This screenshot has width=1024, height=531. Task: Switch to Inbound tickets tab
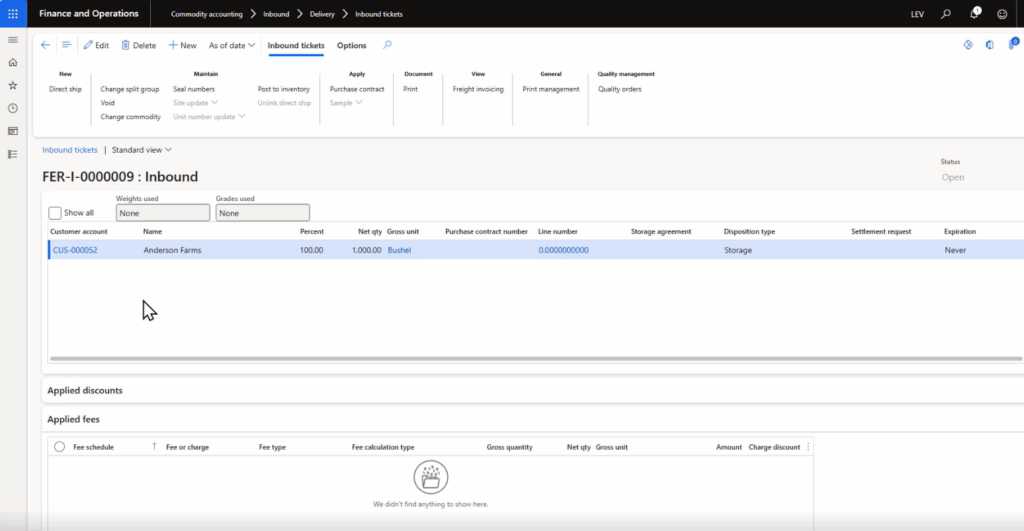pos(296,45)
